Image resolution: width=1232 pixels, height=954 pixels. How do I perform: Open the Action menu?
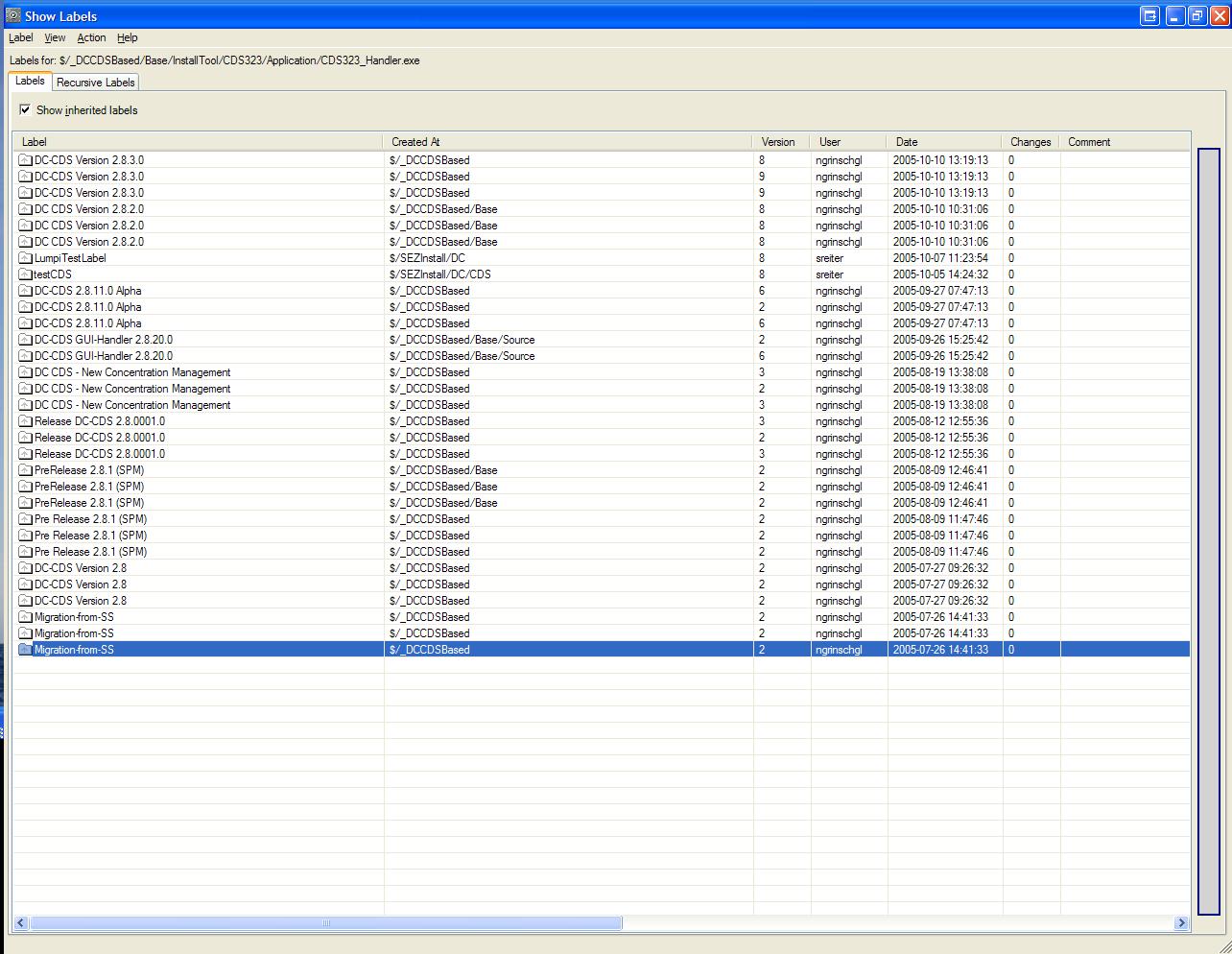coord(91,37)
